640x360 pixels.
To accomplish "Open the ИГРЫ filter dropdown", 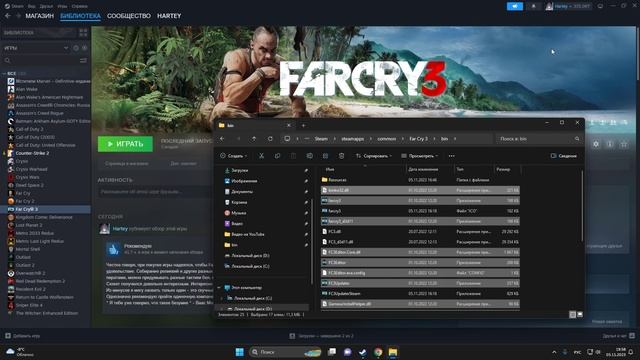I will (36, 48).
